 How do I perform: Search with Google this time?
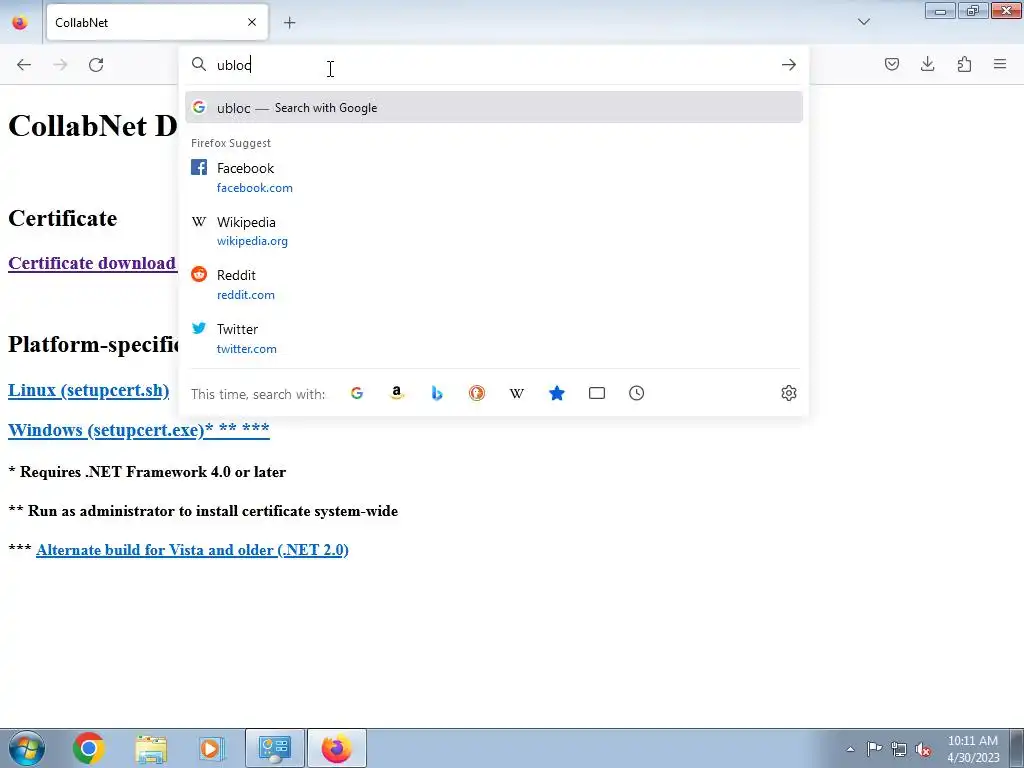357,393
